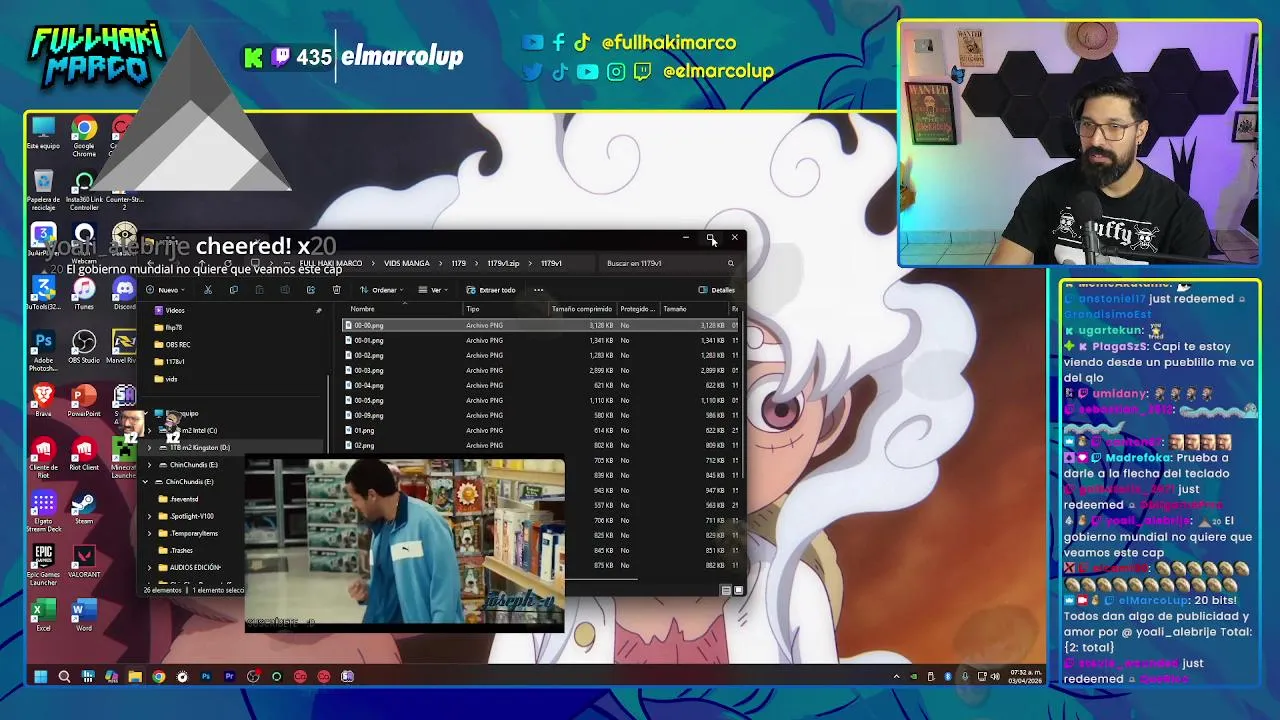Expand 1TB m2 Kingston (D:) tree node
This screenshot has height=720, width=1280.
(150, 448)
